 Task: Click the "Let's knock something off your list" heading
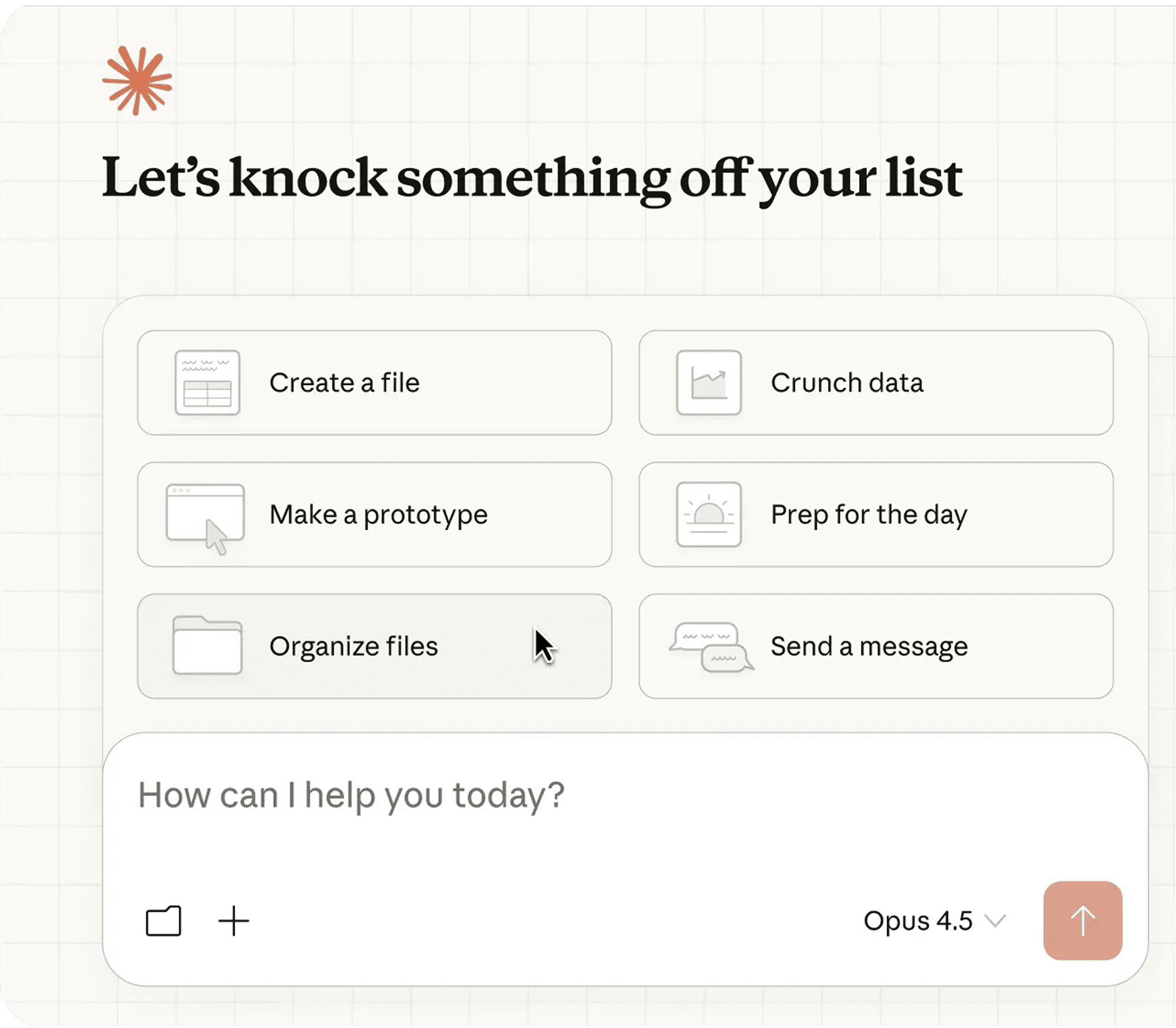(x=532, y=177)
